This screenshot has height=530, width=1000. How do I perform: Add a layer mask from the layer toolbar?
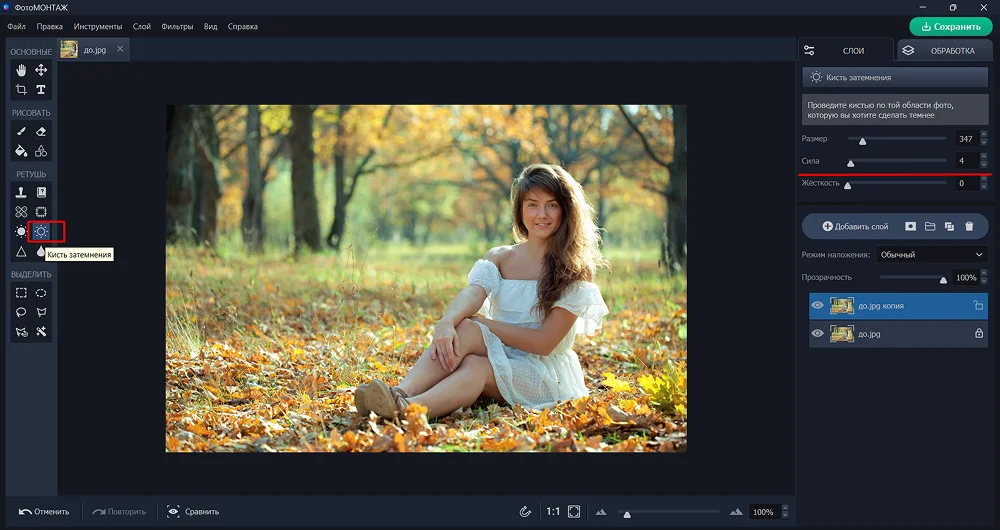coord(910,226)
